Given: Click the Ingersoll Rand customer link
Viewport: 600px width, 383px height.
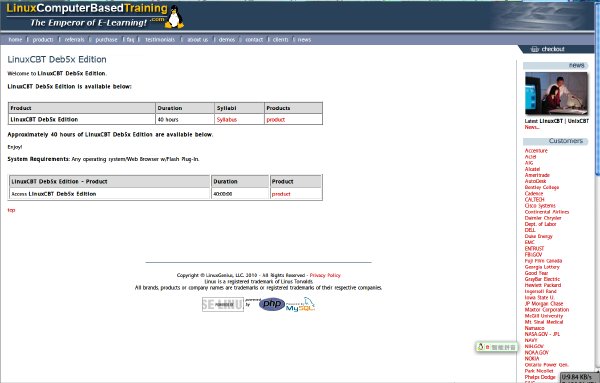Looking at the screenshot, I should tap(540, 292).
